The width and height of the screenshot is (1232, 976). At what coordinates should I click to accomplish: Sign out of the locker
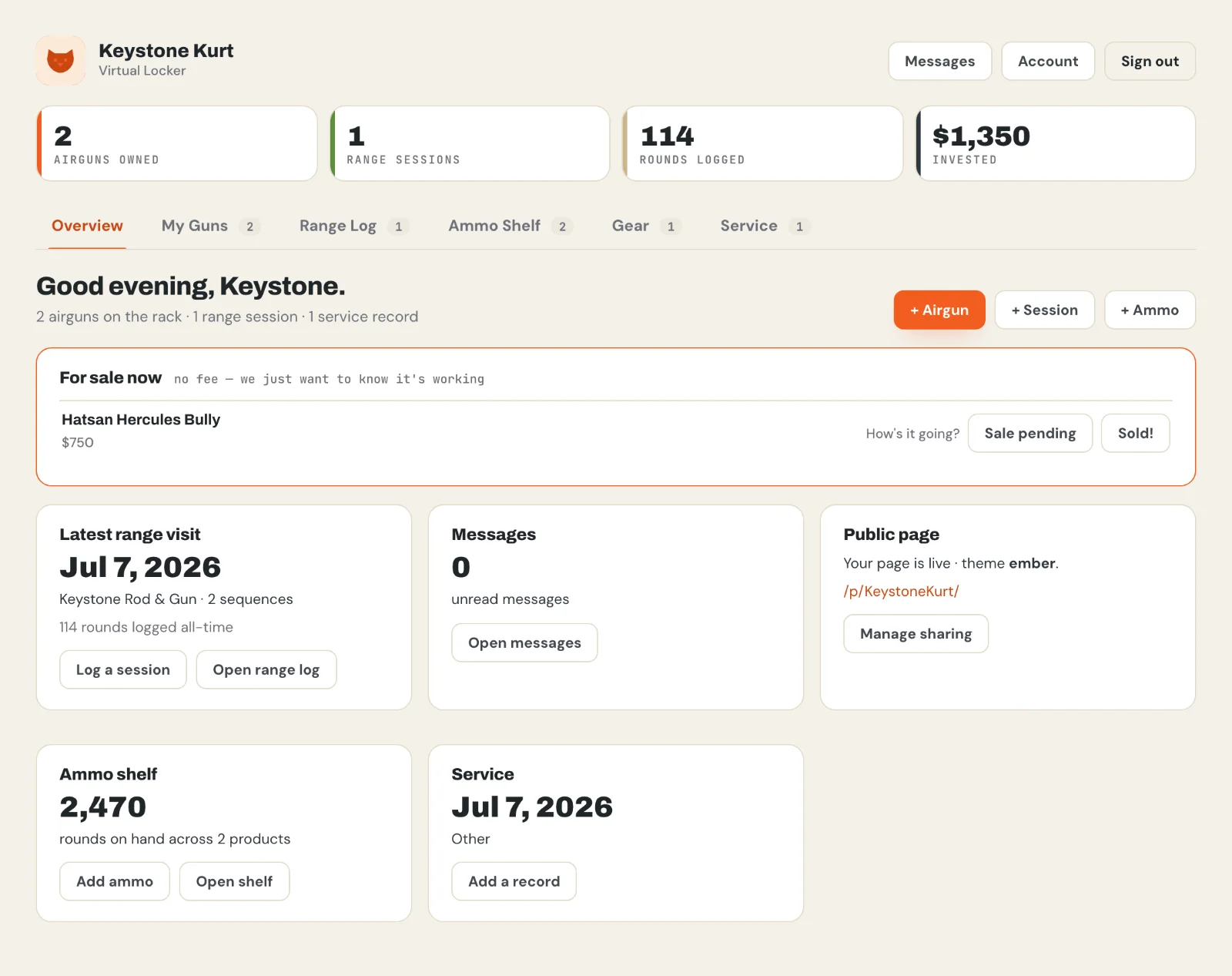(x=1150, y=61)
